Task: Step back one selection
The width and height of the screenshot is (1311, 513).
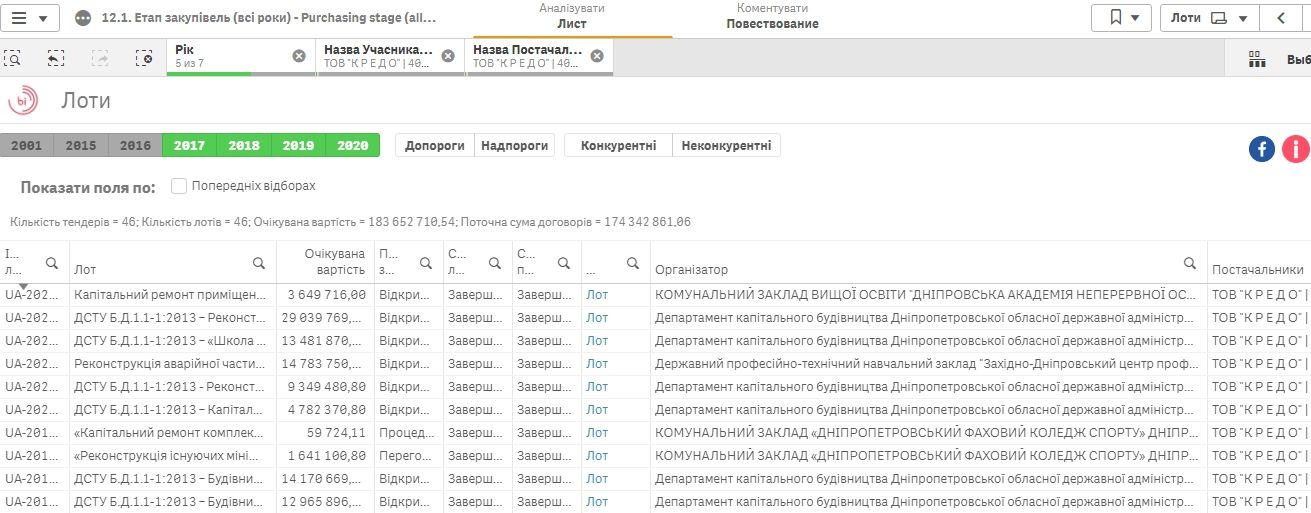Action: coord(56,58)
